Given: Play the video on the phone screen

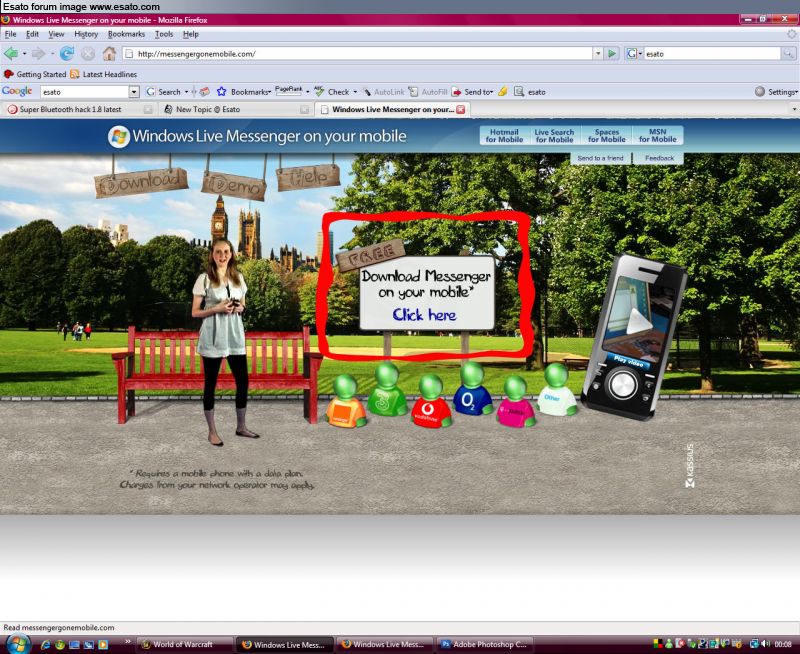Looking at the screenshot, I should (638, 321).
